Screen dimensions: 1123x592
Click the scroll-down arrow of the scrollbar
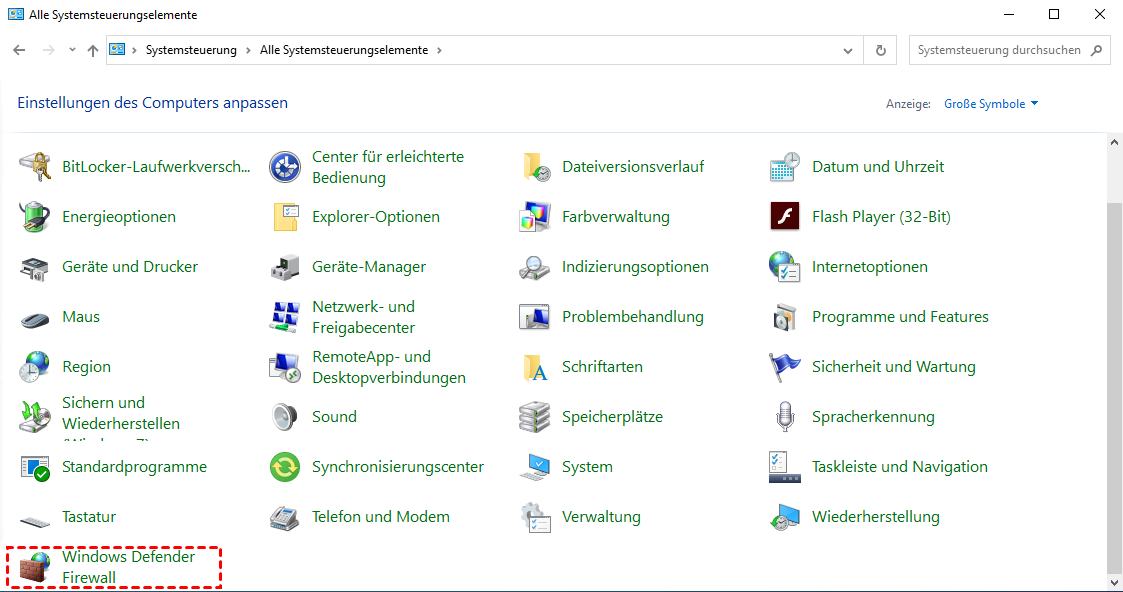(1115, 580)
